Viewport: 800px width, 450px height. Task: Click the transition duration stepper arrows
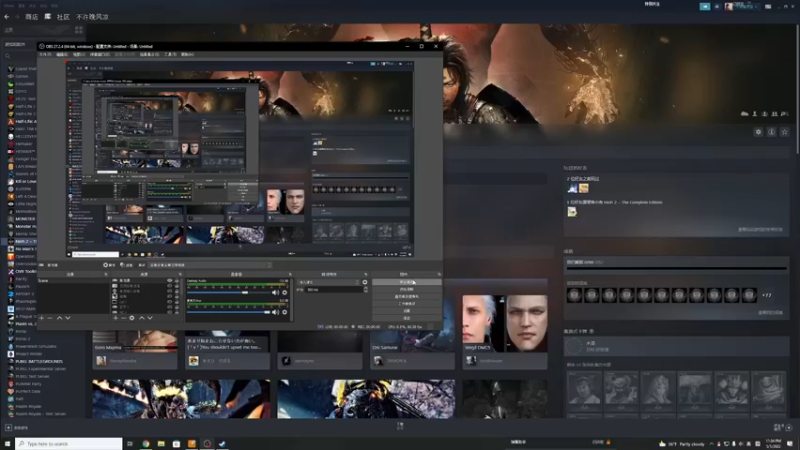[366, 289]
